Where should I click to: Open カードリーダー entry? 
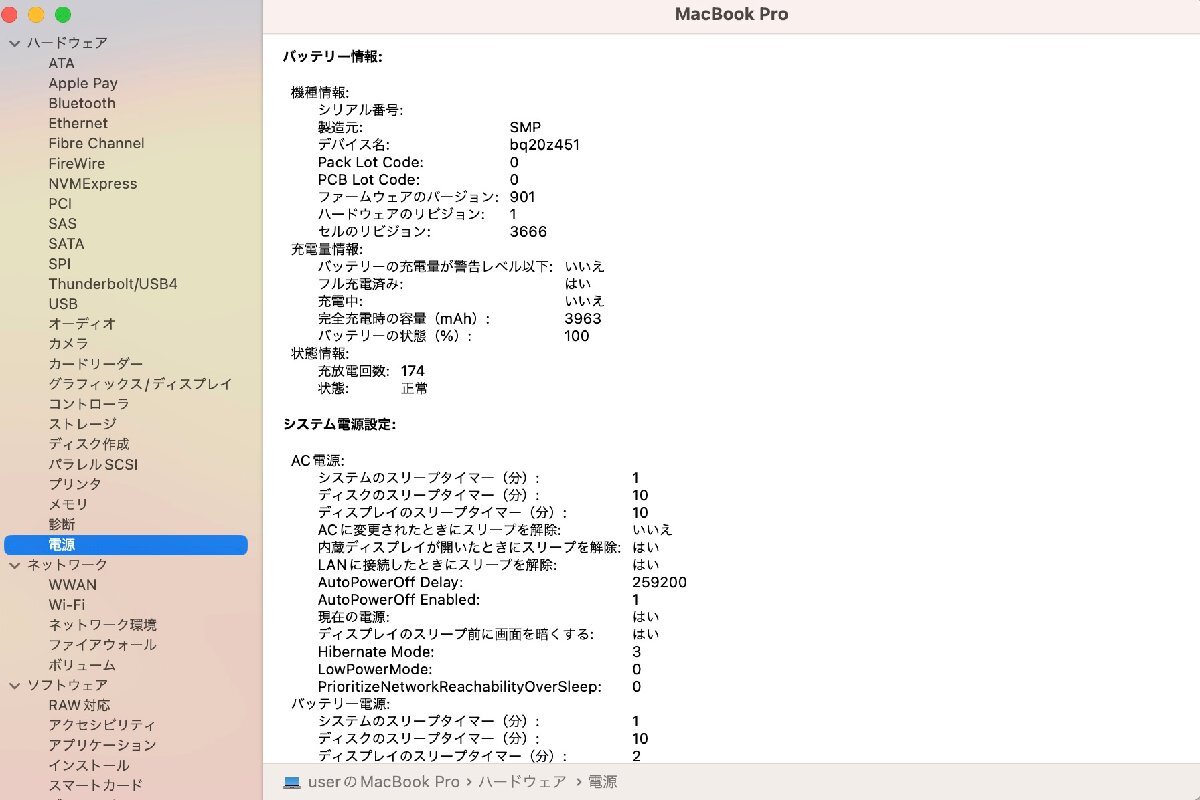[x=96, y=364]
